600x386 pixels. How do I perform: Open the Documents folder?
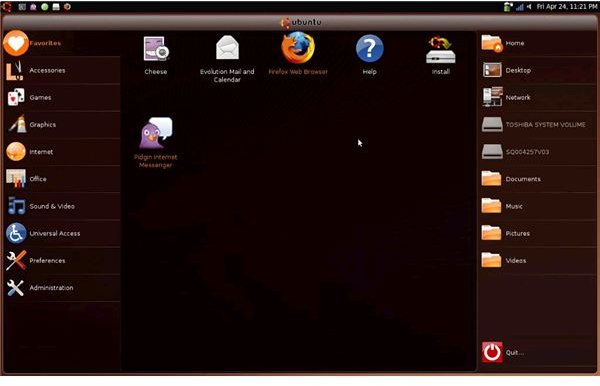click(x=538, y=179)
